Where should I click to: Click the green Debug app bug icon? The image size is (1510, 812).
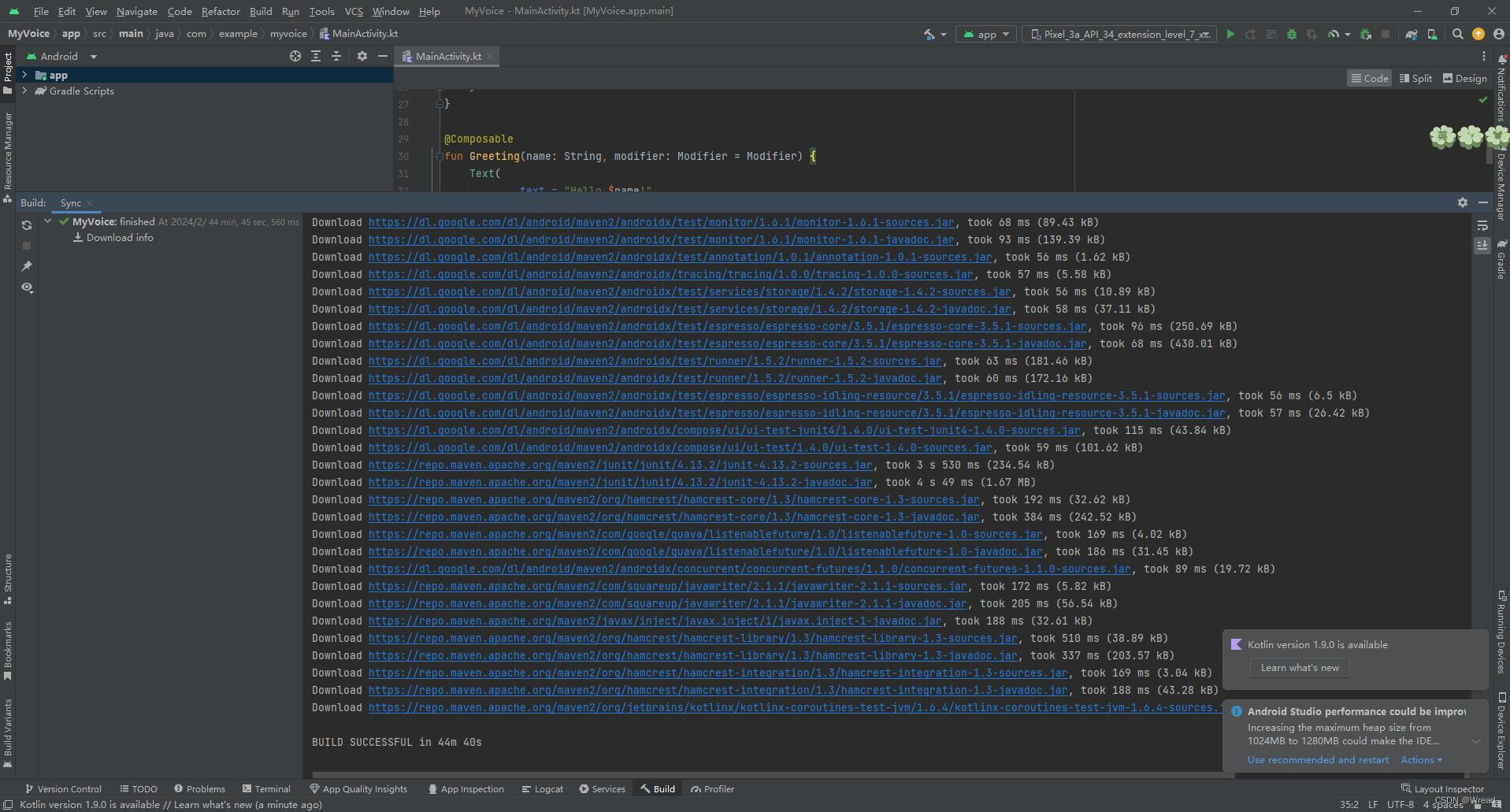pos(1291,34)
